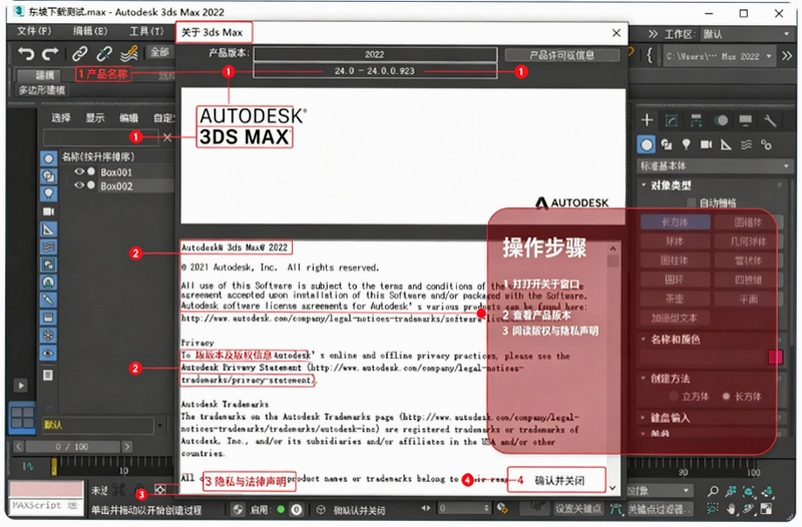Select the Geometry category circle icon
Screen dimensions: 802x527
click(647, 145)
